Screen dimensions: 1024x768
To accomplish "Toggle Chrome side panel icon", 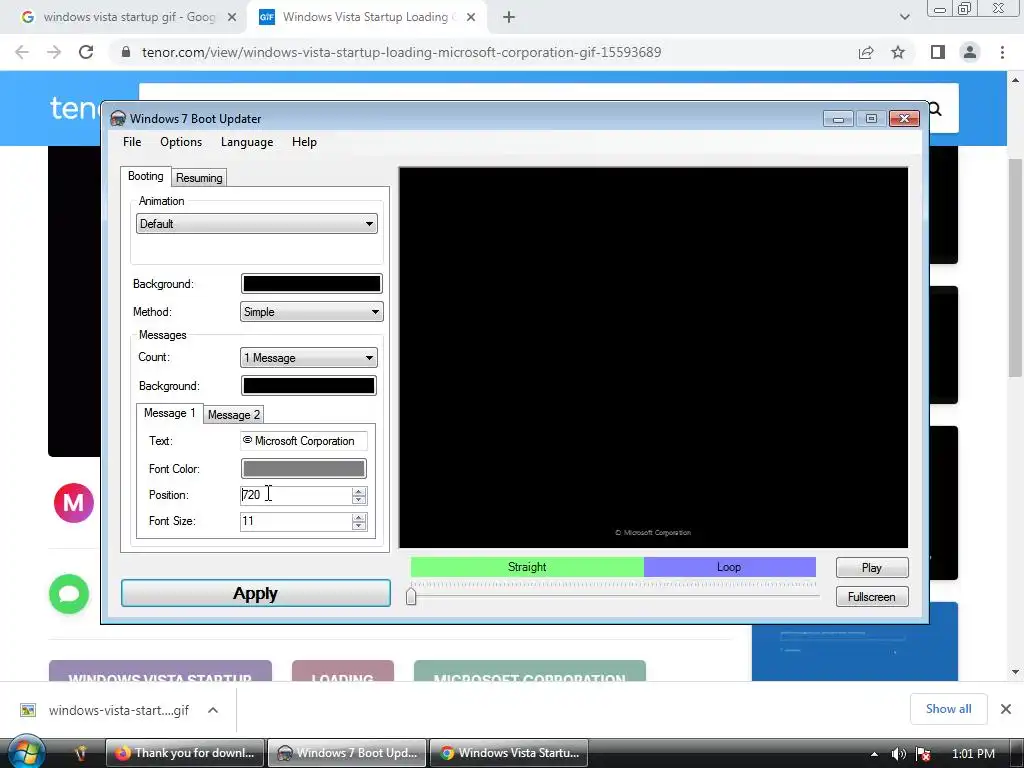I will [x=938, y=52].
